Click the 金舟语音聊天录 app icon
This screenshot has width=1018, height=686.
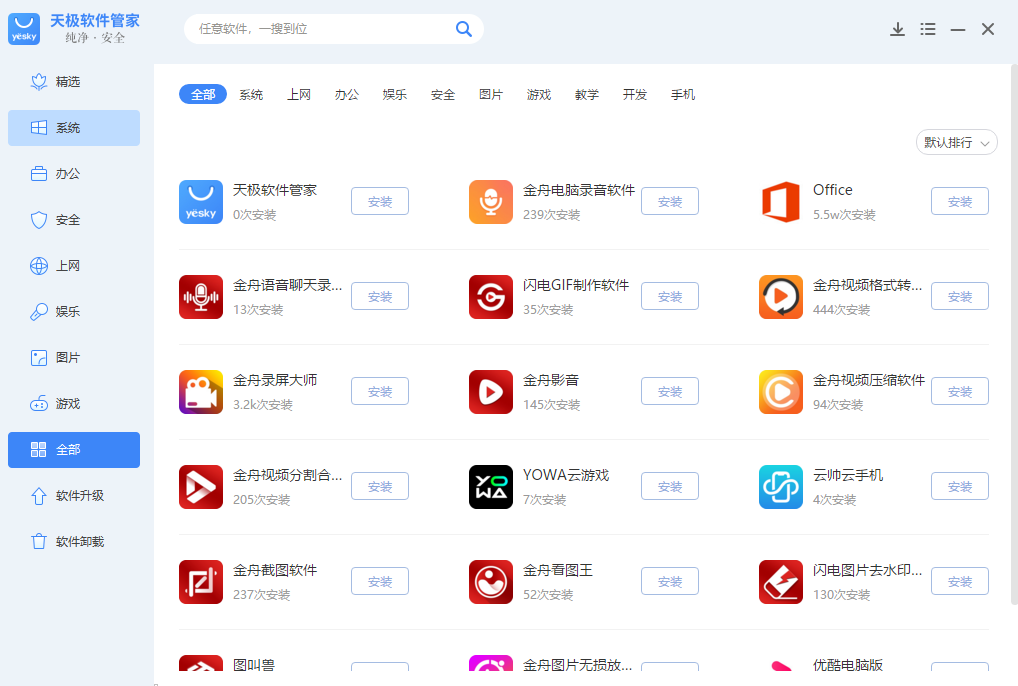(x=201, y=297)
